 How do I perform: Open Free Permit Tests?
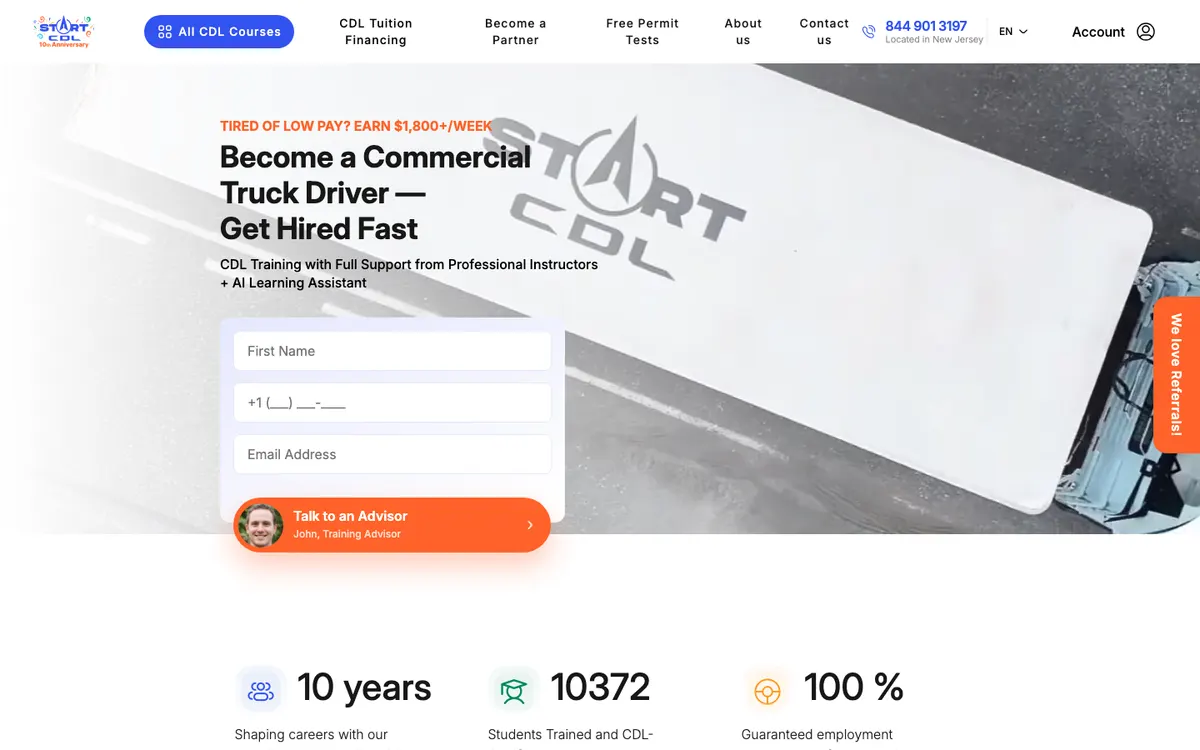coord(642,32)
